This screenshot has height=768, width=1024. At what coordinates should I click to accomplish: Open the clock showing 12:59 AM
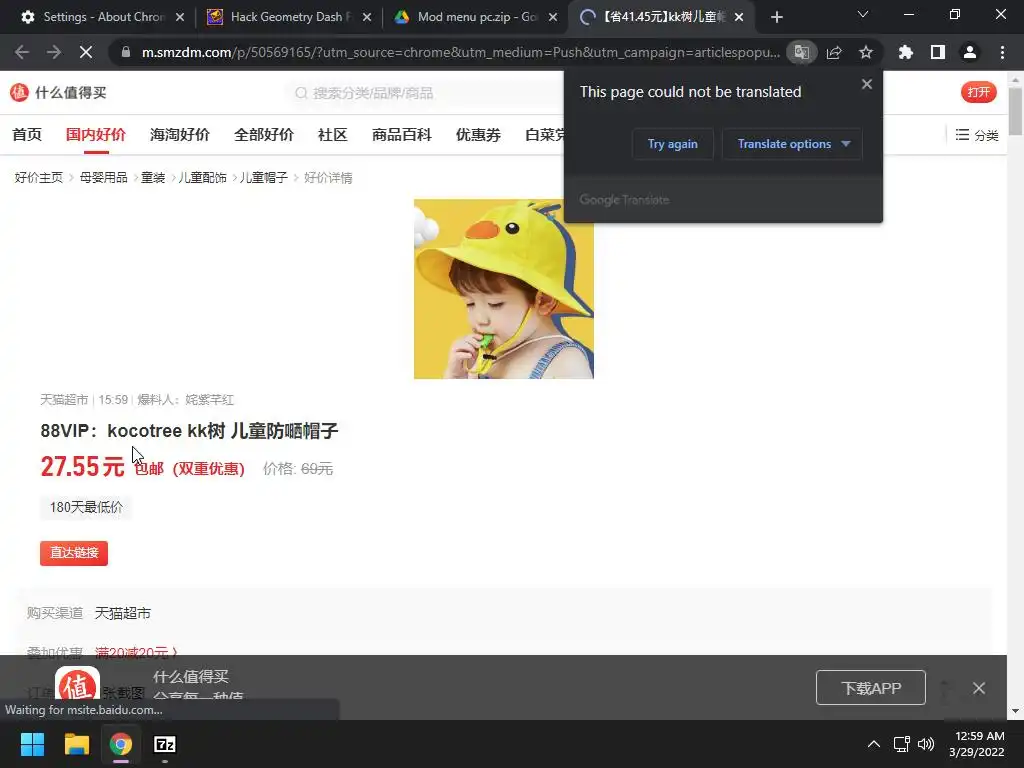pyautogui.click(x=977, y=744)
